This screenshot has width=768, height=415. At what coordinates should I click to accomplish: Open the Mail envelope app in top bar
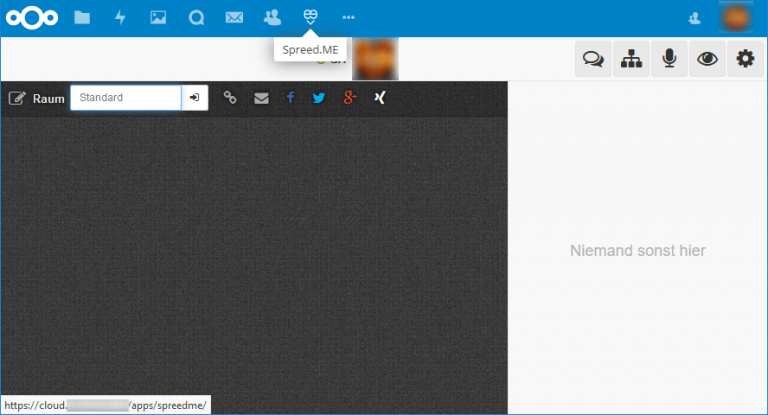coord(234,18)
